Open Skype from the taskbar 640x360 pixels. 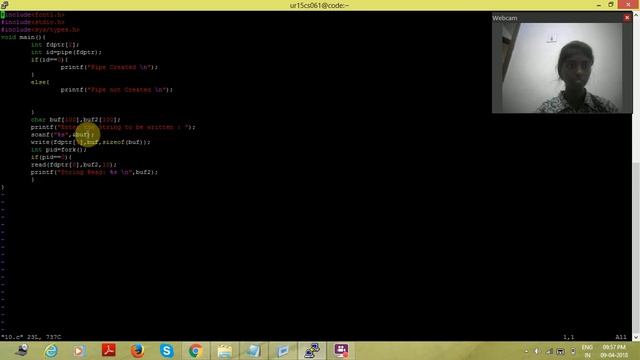tap(167, 351)
